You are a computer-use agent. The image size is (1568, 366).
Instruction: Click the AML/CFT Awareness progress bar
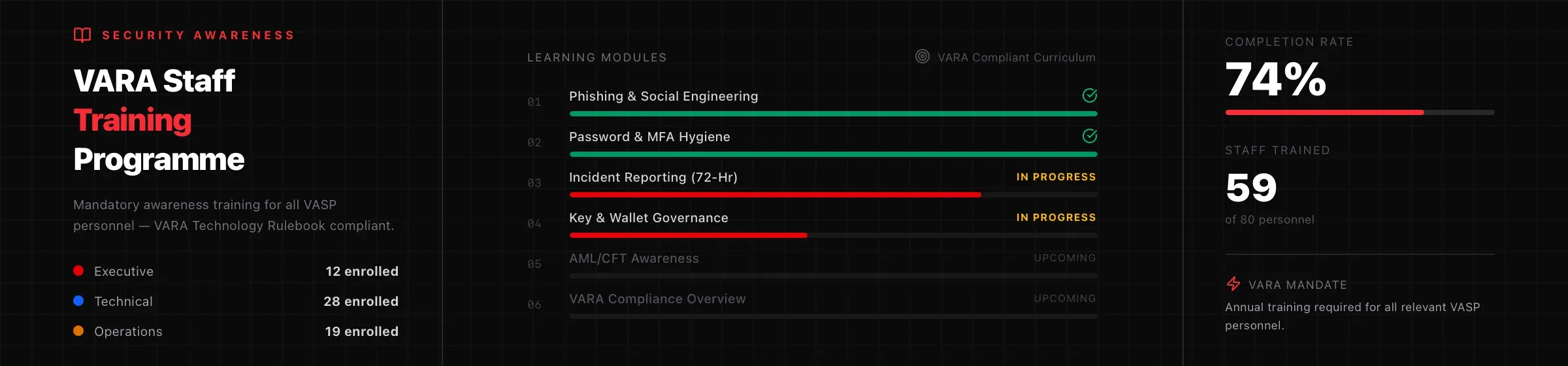tap(833, 276)
